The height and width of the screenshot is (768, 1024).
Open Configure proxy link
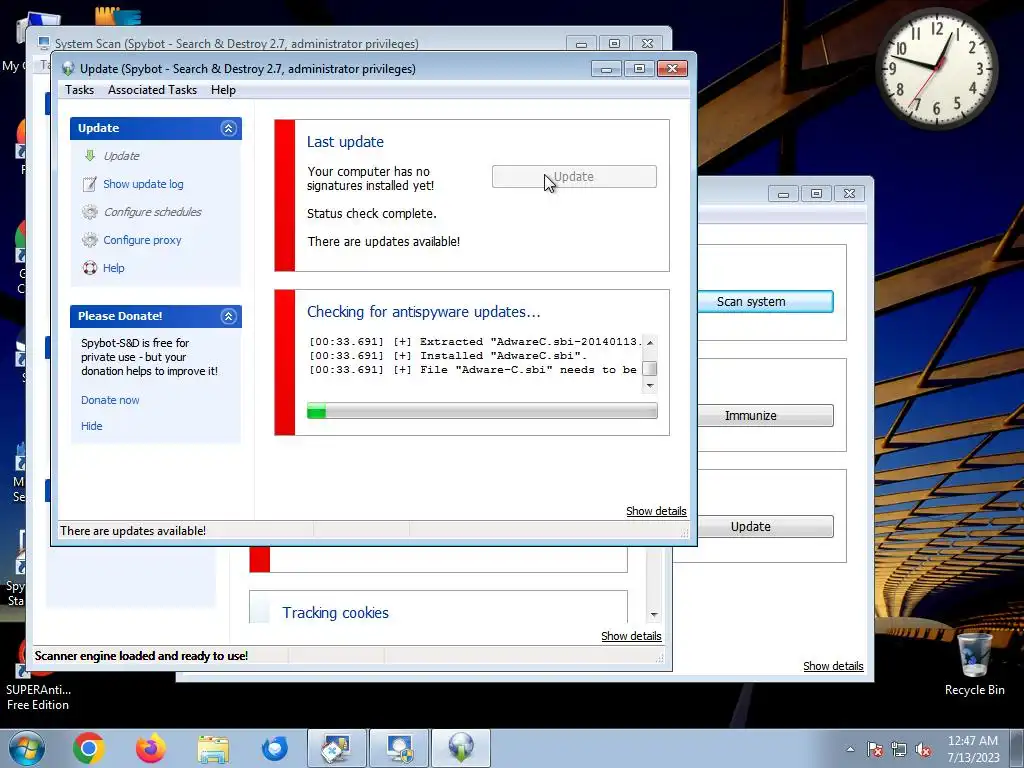(142, 240)
